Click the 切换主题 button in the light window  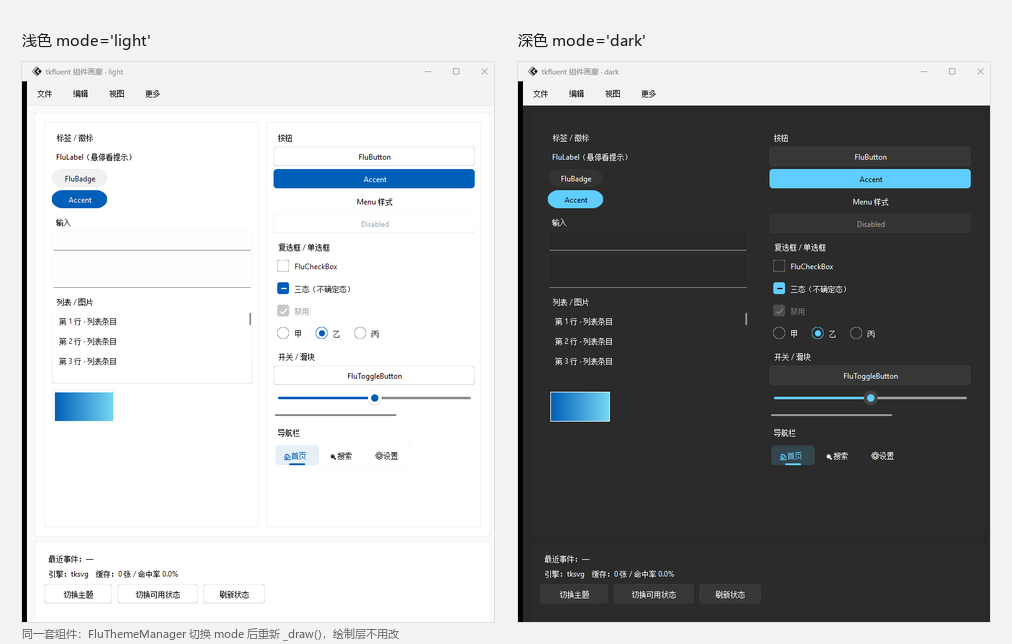coord(78,594)
